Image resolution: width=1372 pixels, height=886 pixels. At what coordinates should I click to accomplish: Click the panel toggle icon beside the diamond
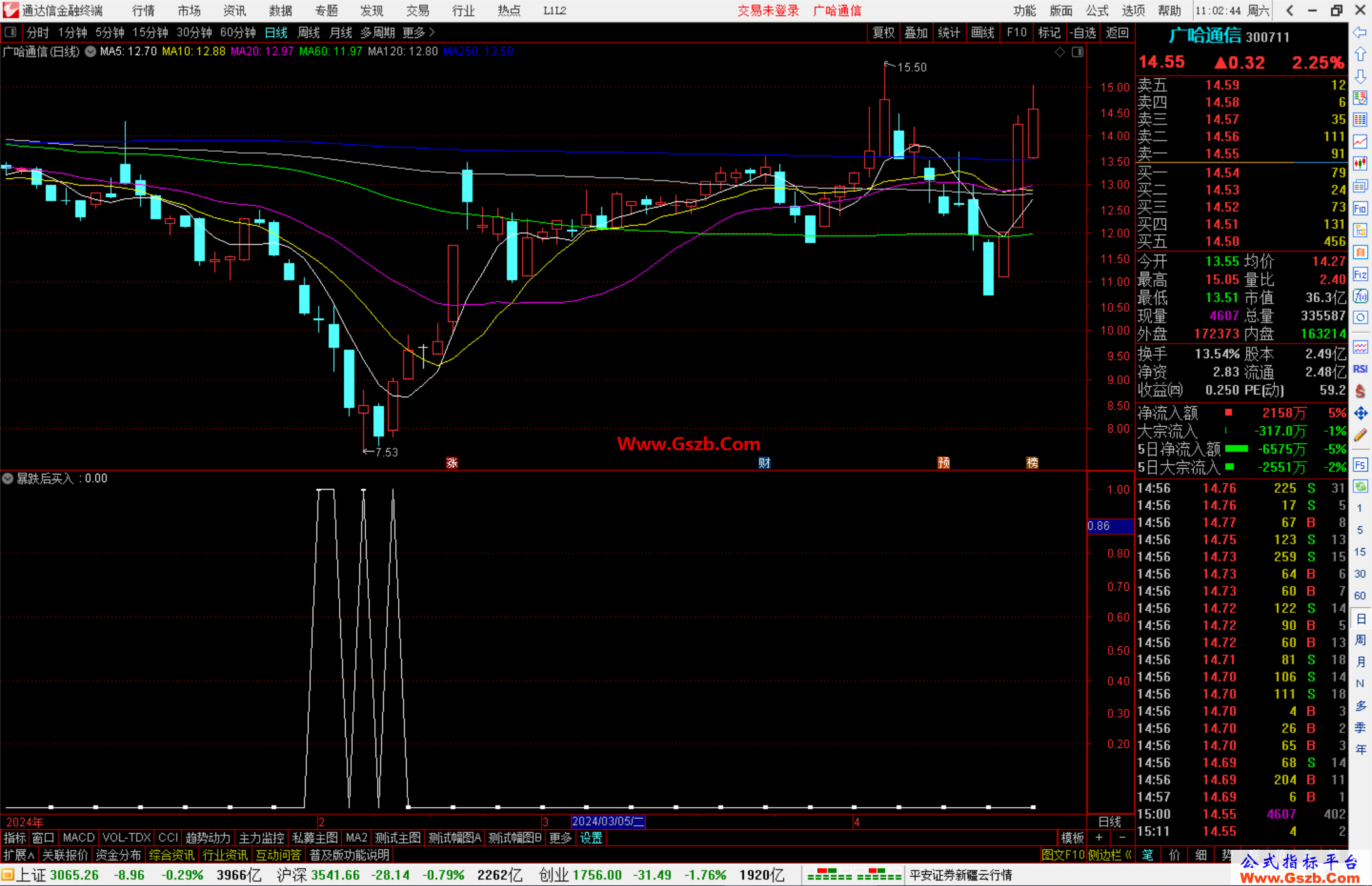(1077, 52)
